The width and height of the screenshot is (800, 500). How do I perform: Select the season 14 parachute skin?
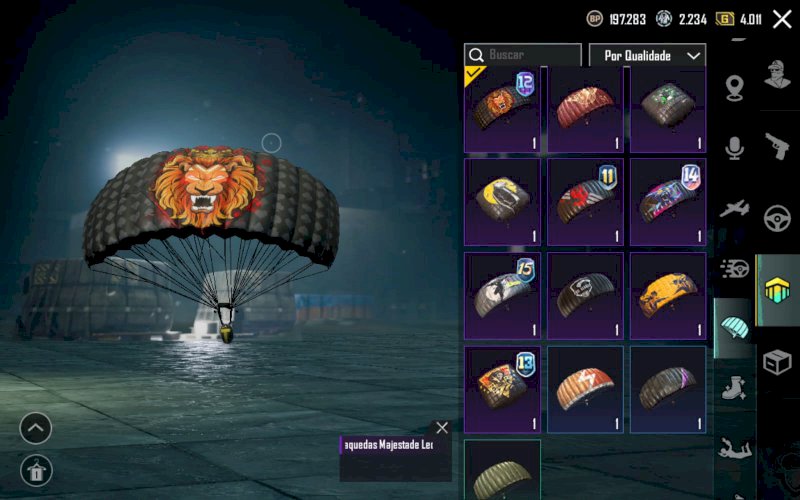click(x=668, y=202)
